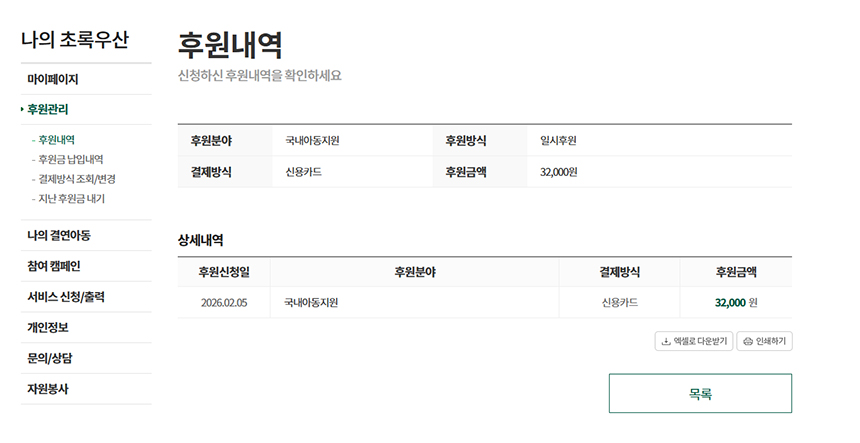The image size is (860, 443).
Task: Go to 개인정보 menu item
Action: point(48,327)
